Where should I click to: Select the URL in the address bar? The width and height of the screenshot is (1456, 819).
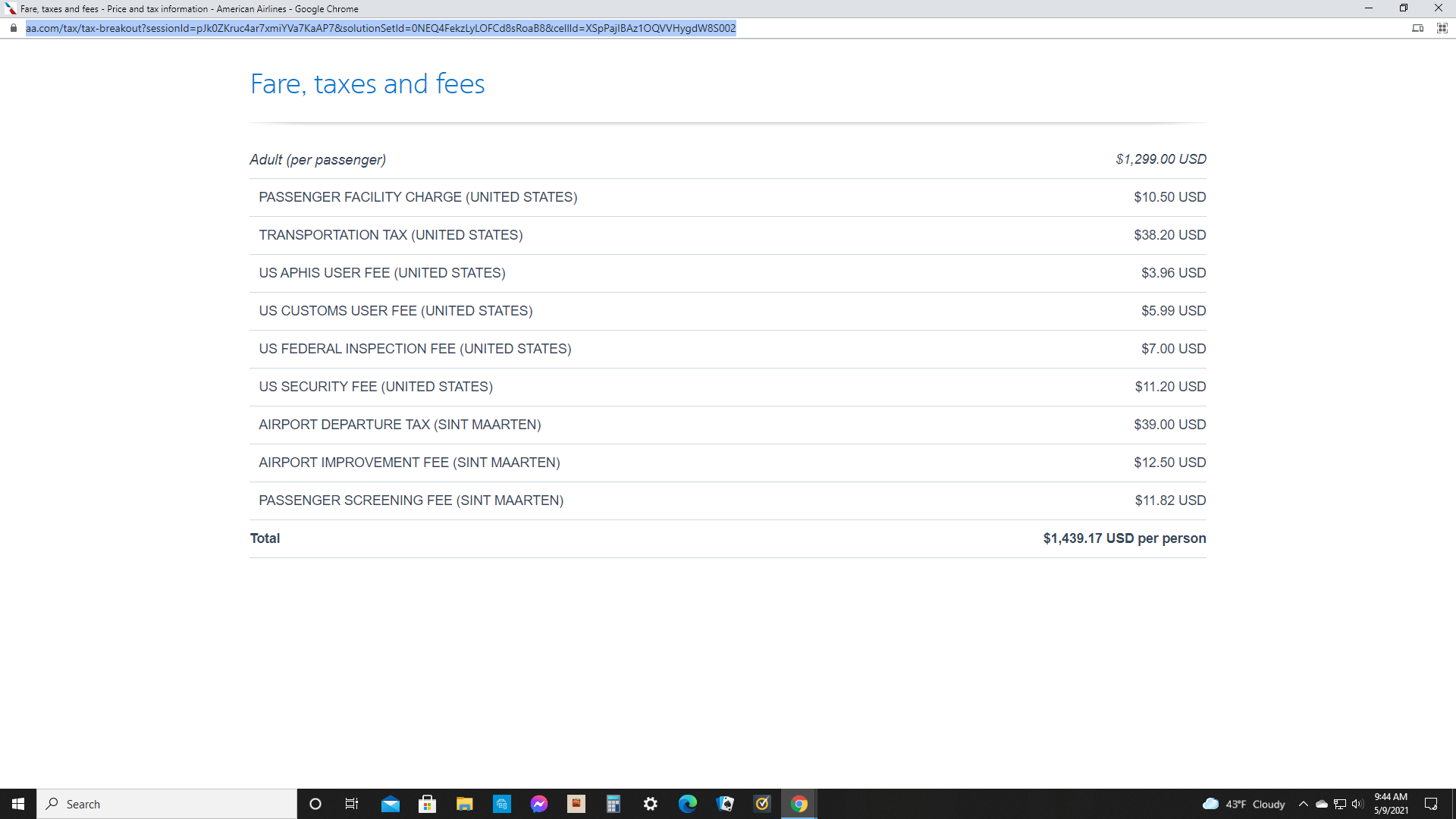pyautogui.click(x=381, y=28)
